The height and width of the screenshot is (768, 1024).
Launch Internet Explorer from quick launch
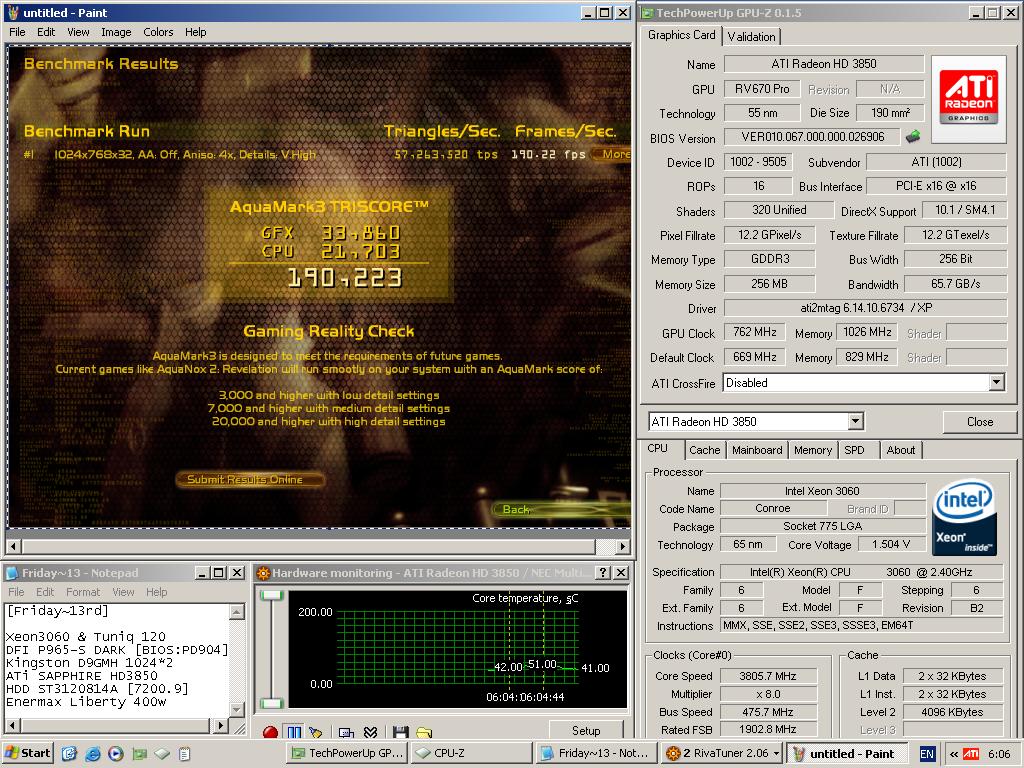(x=93, y=753)
